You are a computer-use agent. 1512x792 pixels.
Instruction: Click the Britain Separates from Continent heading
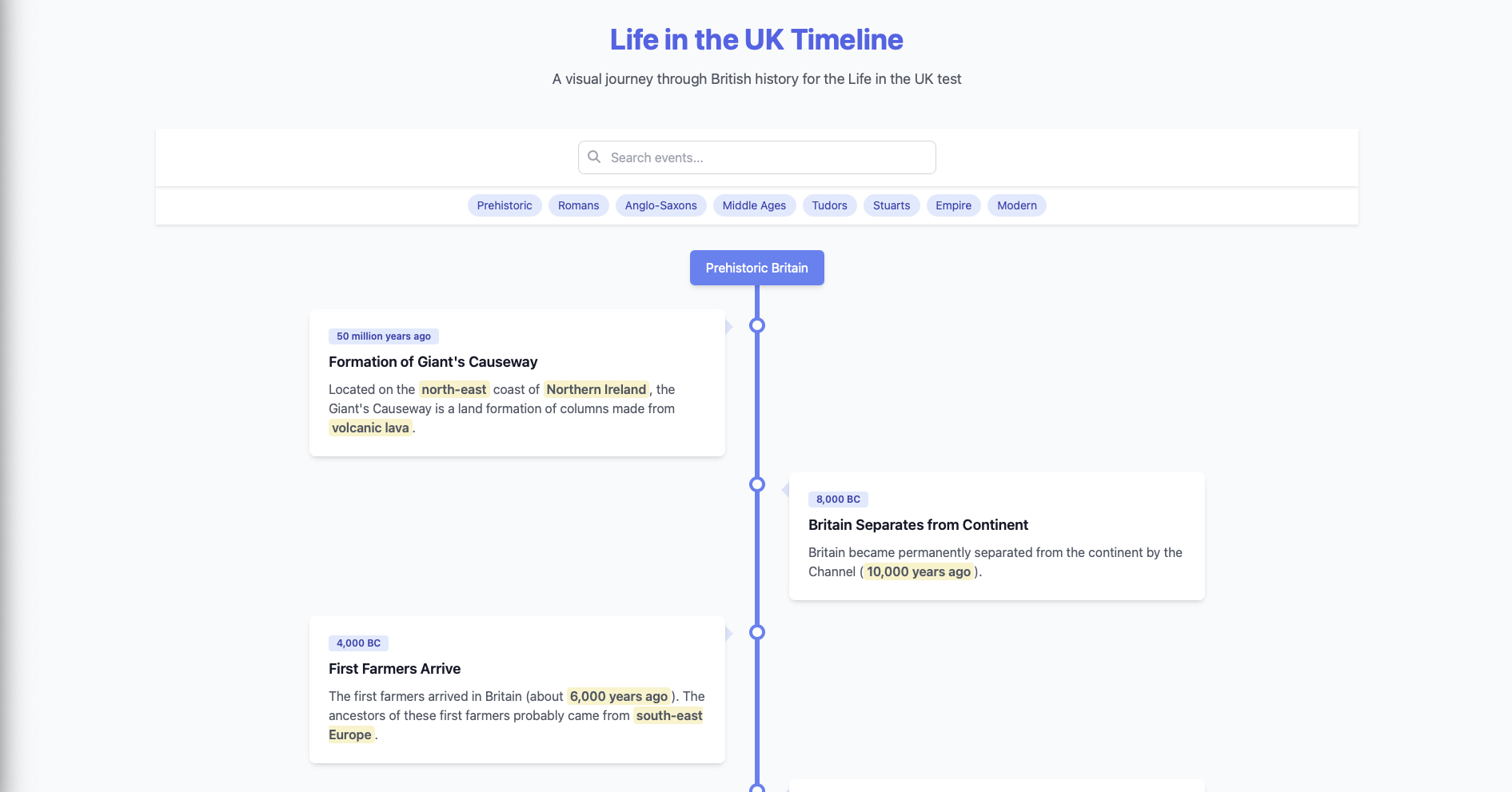coord(918,524)
